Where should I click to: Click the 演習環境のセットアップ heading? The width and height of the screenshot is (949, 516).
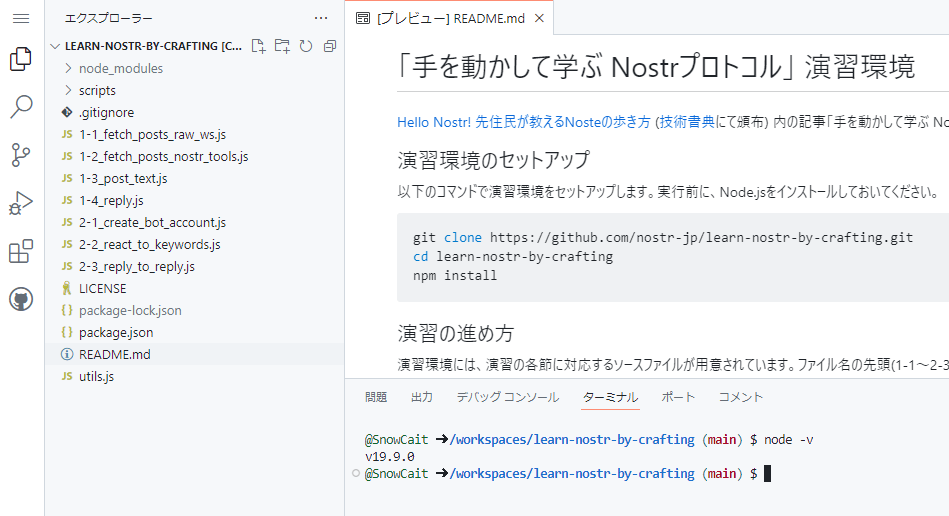[x=493, y=160]
